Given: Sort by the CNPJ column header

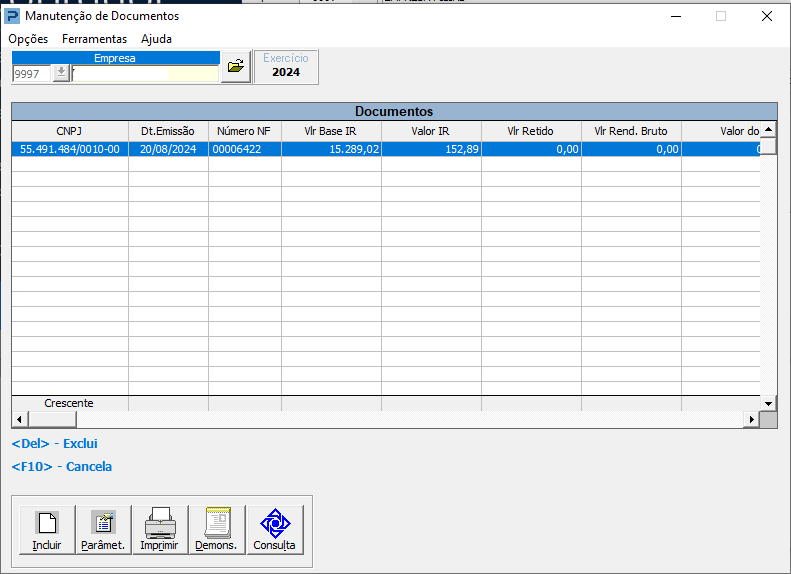Looking at the screenshot, I should coord(70,131).
